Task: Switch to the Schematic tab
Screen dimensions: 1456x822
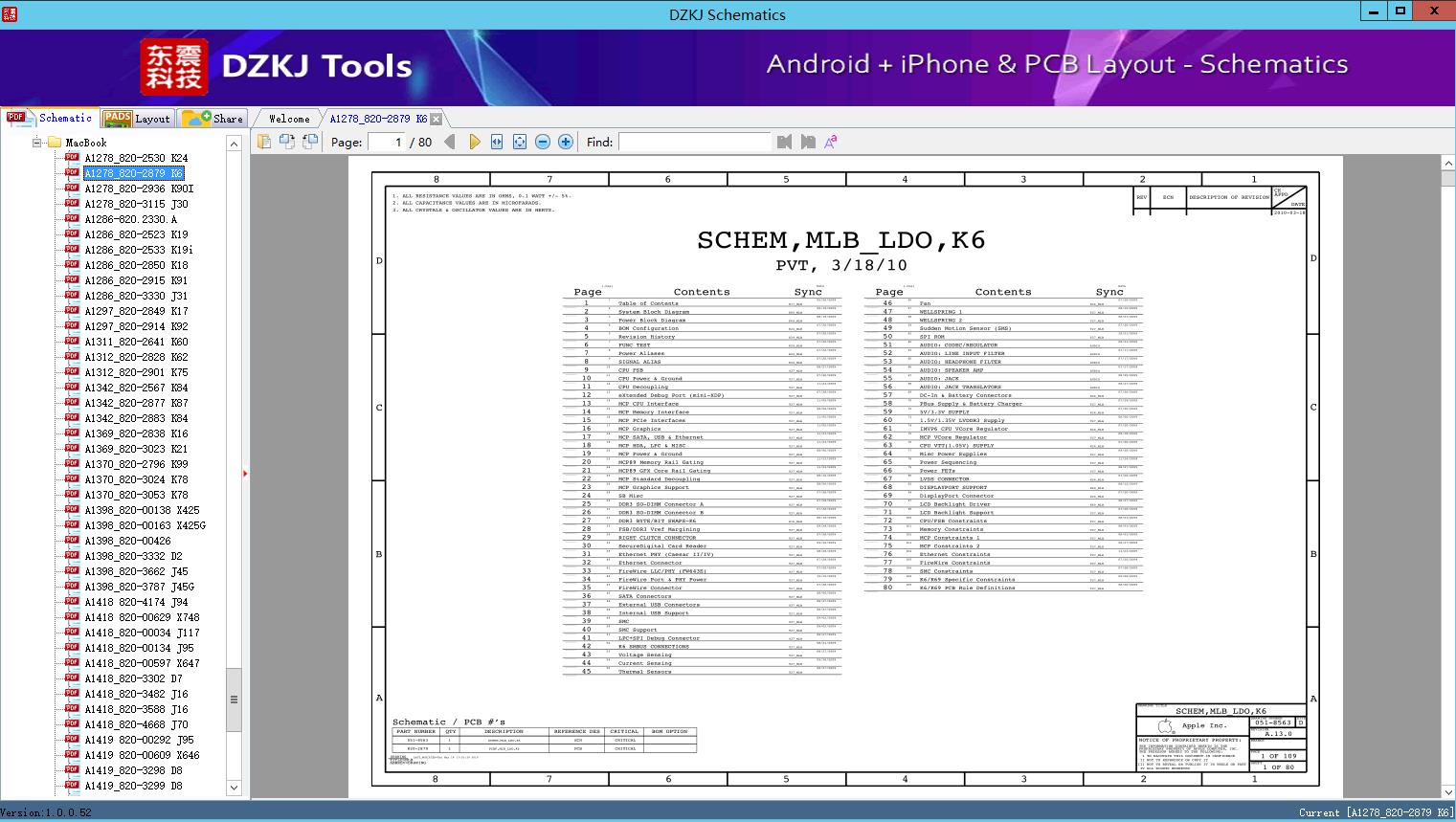Action: pyautogui.click(x=50, y=118)
